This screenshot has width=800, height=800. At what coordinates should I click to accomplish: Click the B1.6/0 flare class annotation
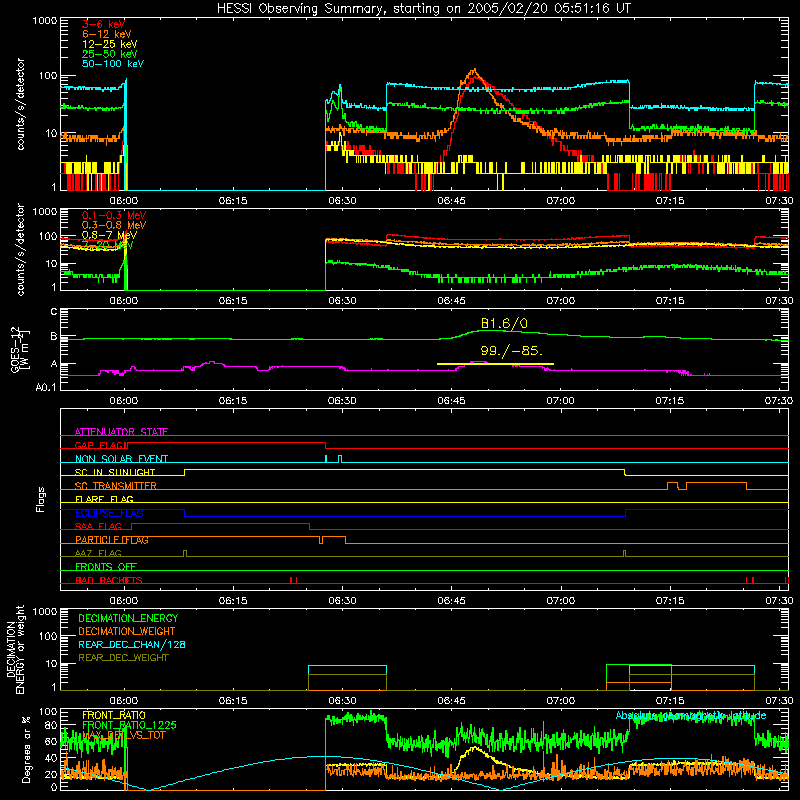(x=504, y=323)
